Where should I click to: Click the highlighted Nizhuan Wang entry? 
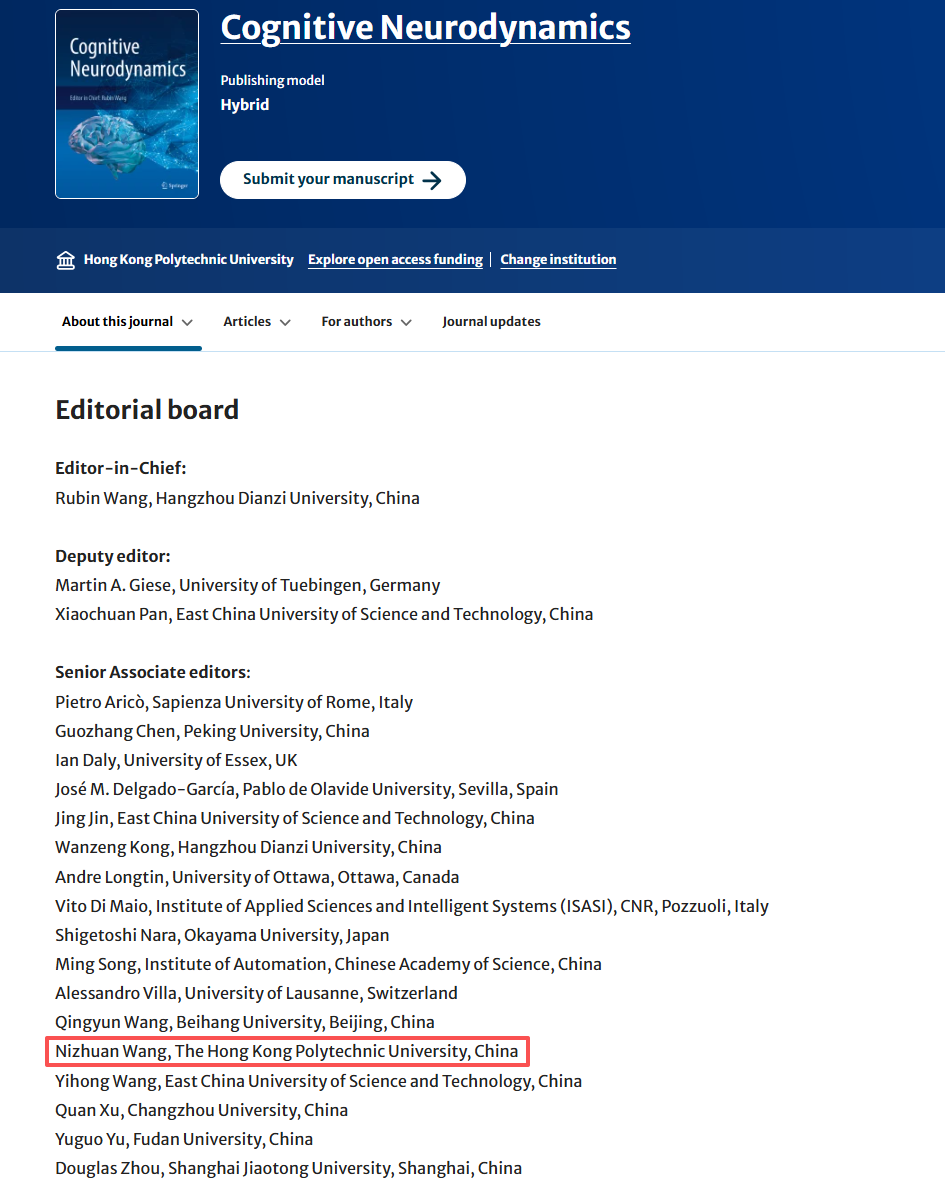(287, 1052)
